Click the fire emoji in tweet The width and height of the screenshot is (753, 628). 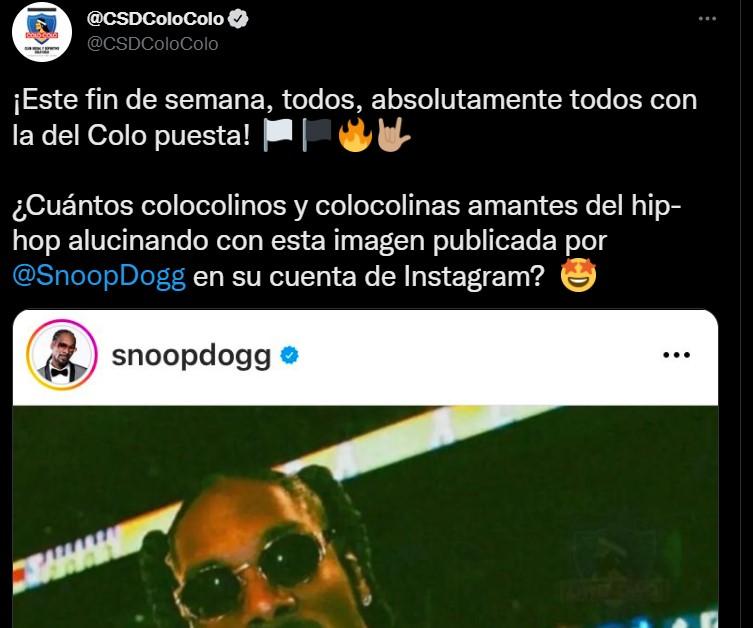pos(355,135)
